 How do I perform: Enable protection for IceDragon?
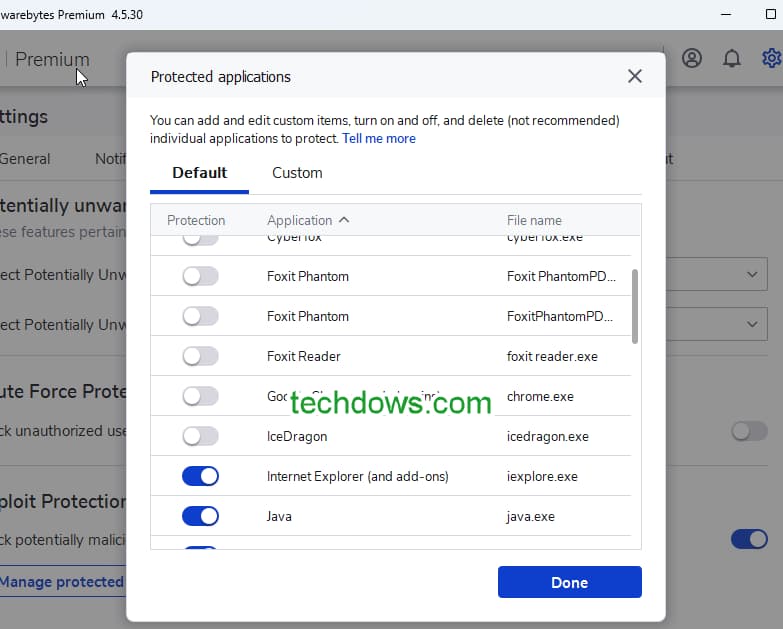[200, 436]
